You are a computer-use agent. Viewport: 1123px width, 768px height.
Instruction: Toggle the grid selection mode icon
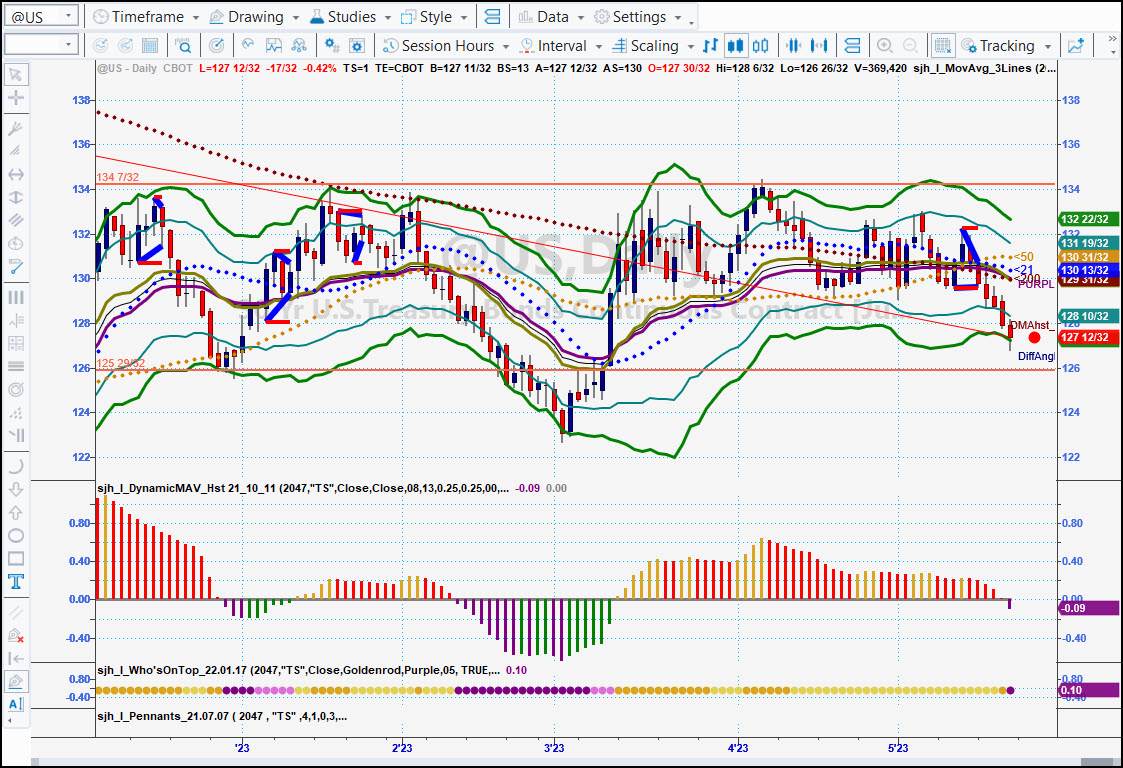pos(943,46)
